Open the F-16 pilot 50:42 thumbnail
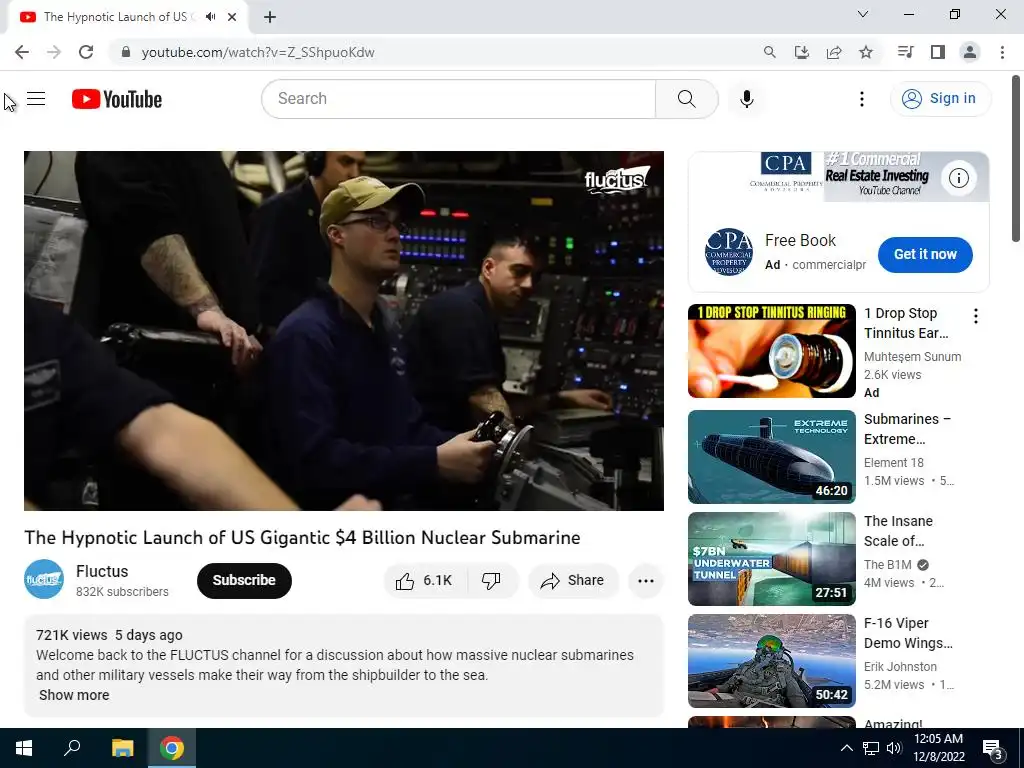Screen dimensions: 1024x768 click(x=771, y=661)
